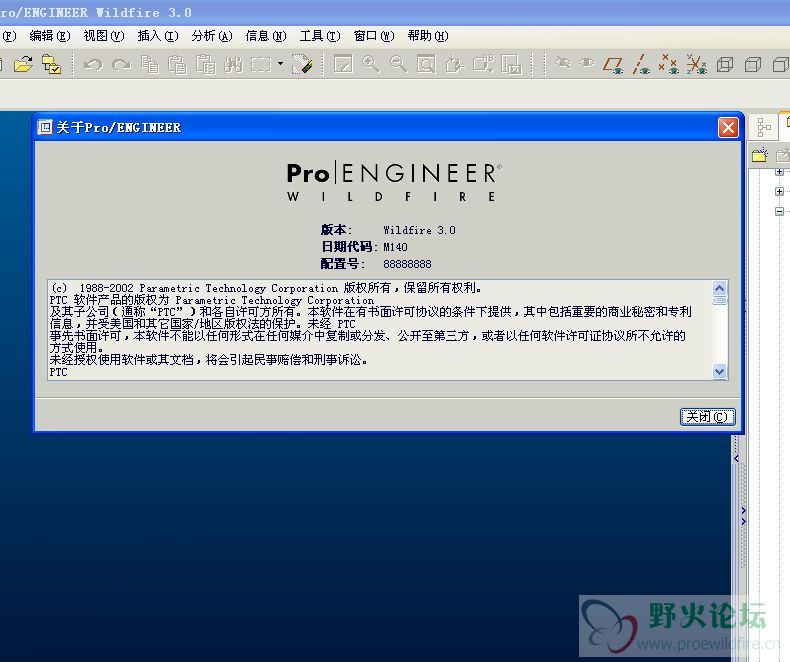
Task: Click the paste special icon
Action: (206, 64)
